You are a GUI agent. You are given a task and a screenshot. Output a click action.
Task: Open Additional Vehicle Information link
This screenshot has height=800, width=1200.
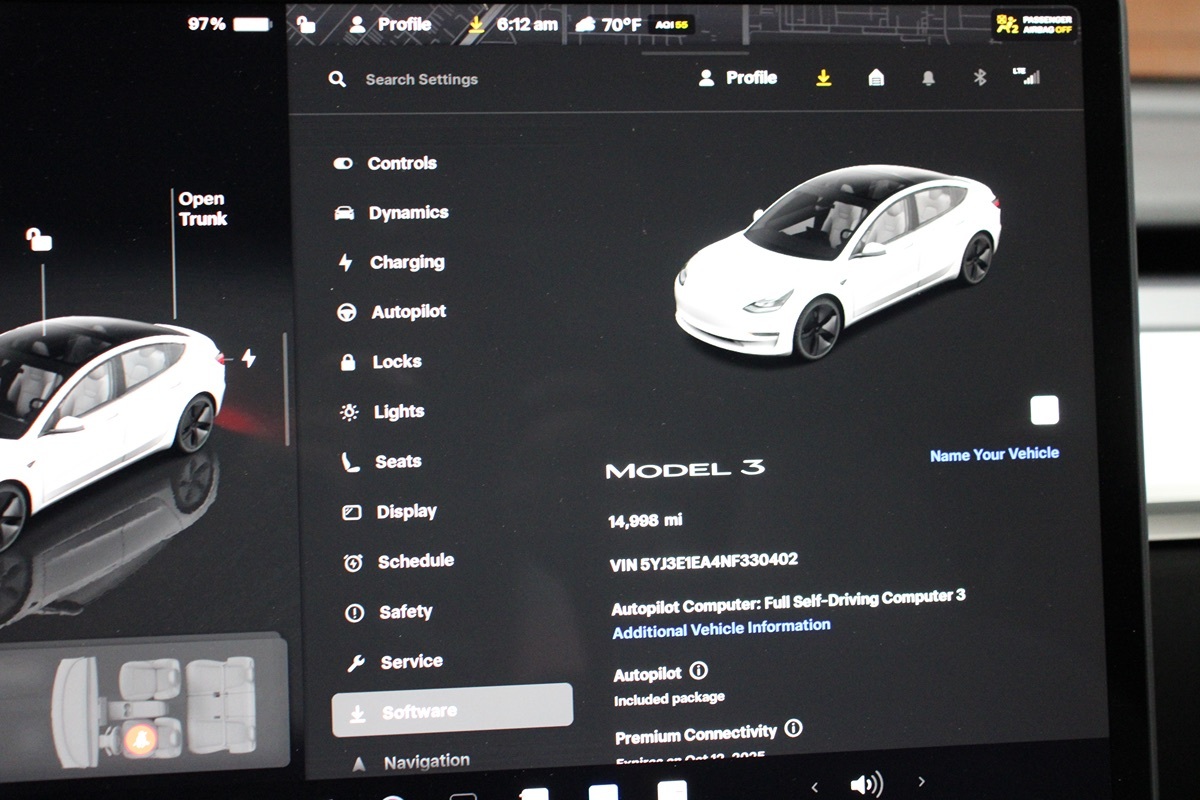721,628
